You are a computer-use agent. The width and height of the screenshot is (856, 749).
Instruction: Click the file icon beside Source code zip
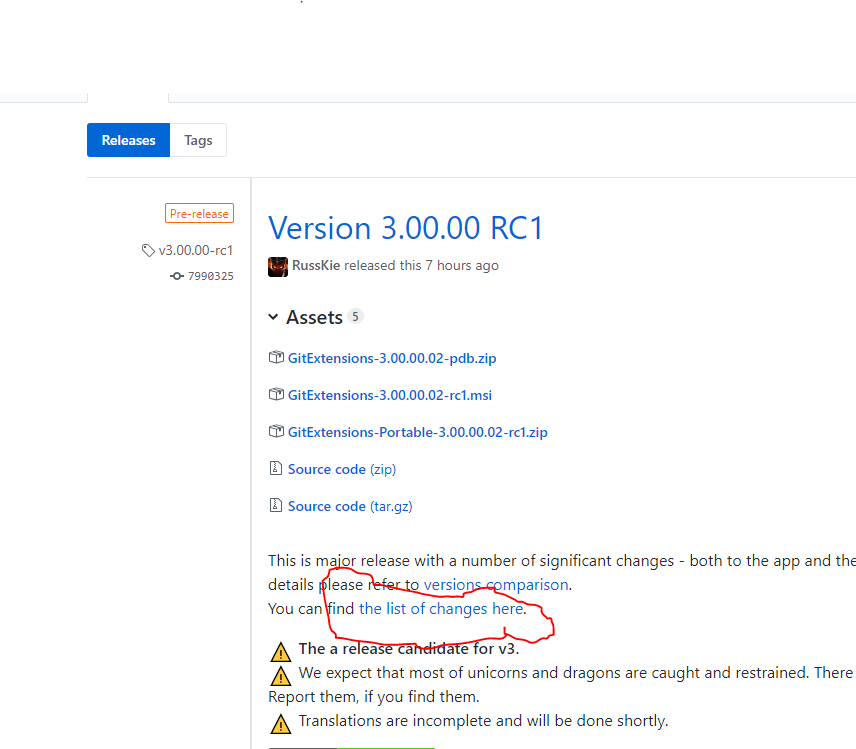pos(276,467)
